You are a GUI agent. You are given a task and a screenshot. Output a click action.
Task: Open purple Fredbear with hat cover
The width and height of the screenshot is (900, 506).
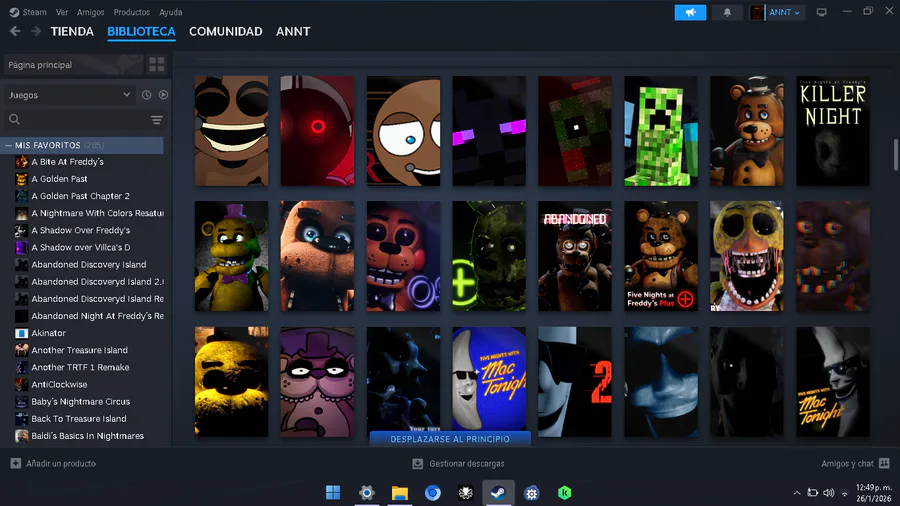click(x=317, y=382)
